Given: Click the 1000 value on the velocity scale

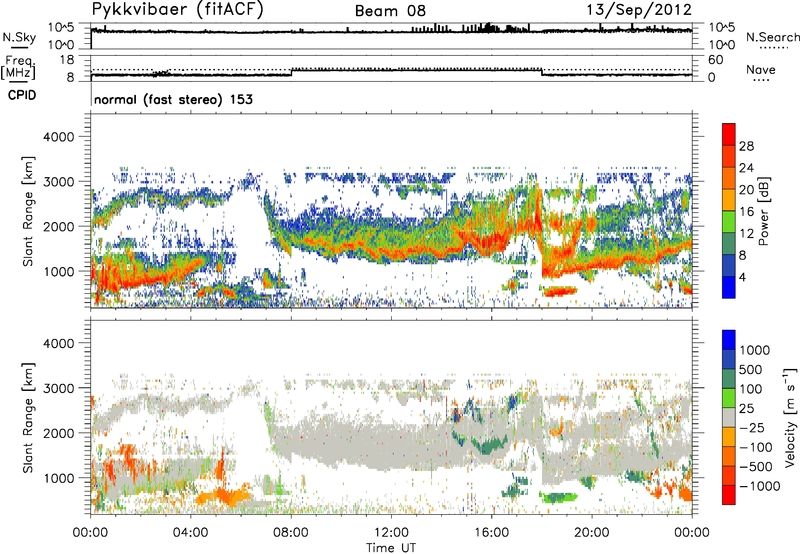Looking at the screenshot, I should pyautogui.click(x=755, y=350).
